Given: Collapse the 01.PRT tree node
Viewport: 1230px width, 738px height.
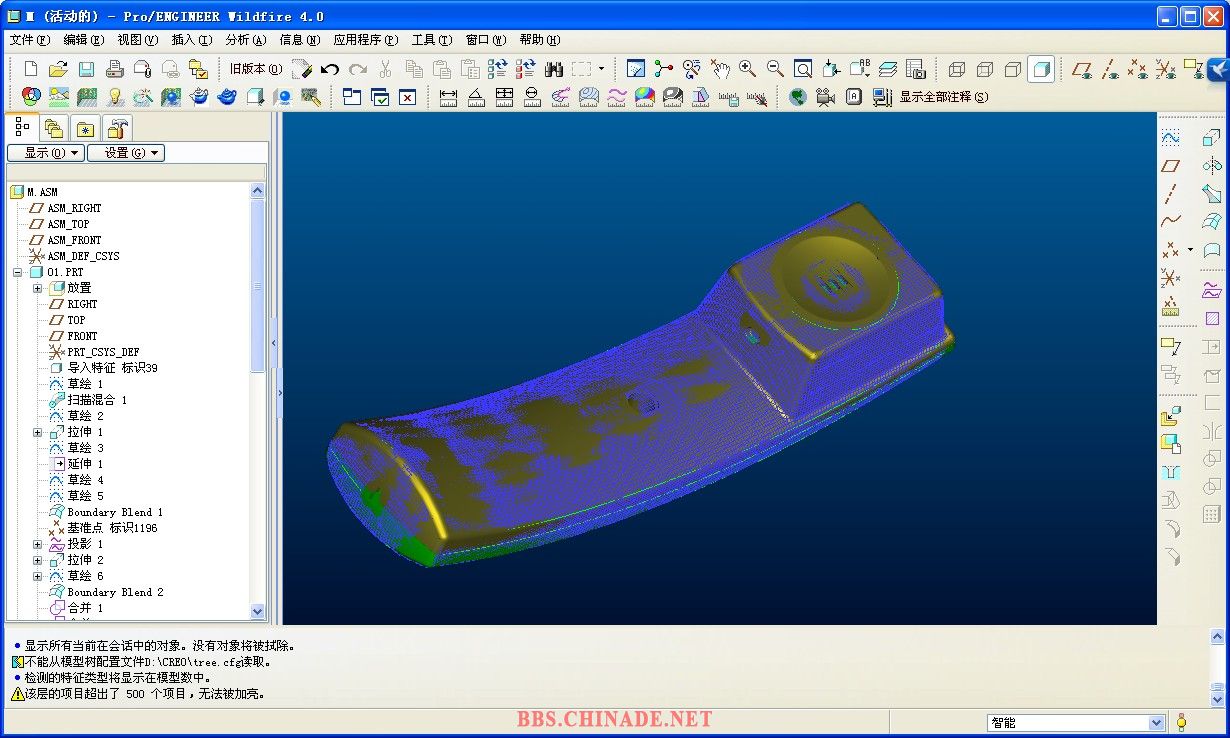Looking at the screenshot, I should (17, 272).
